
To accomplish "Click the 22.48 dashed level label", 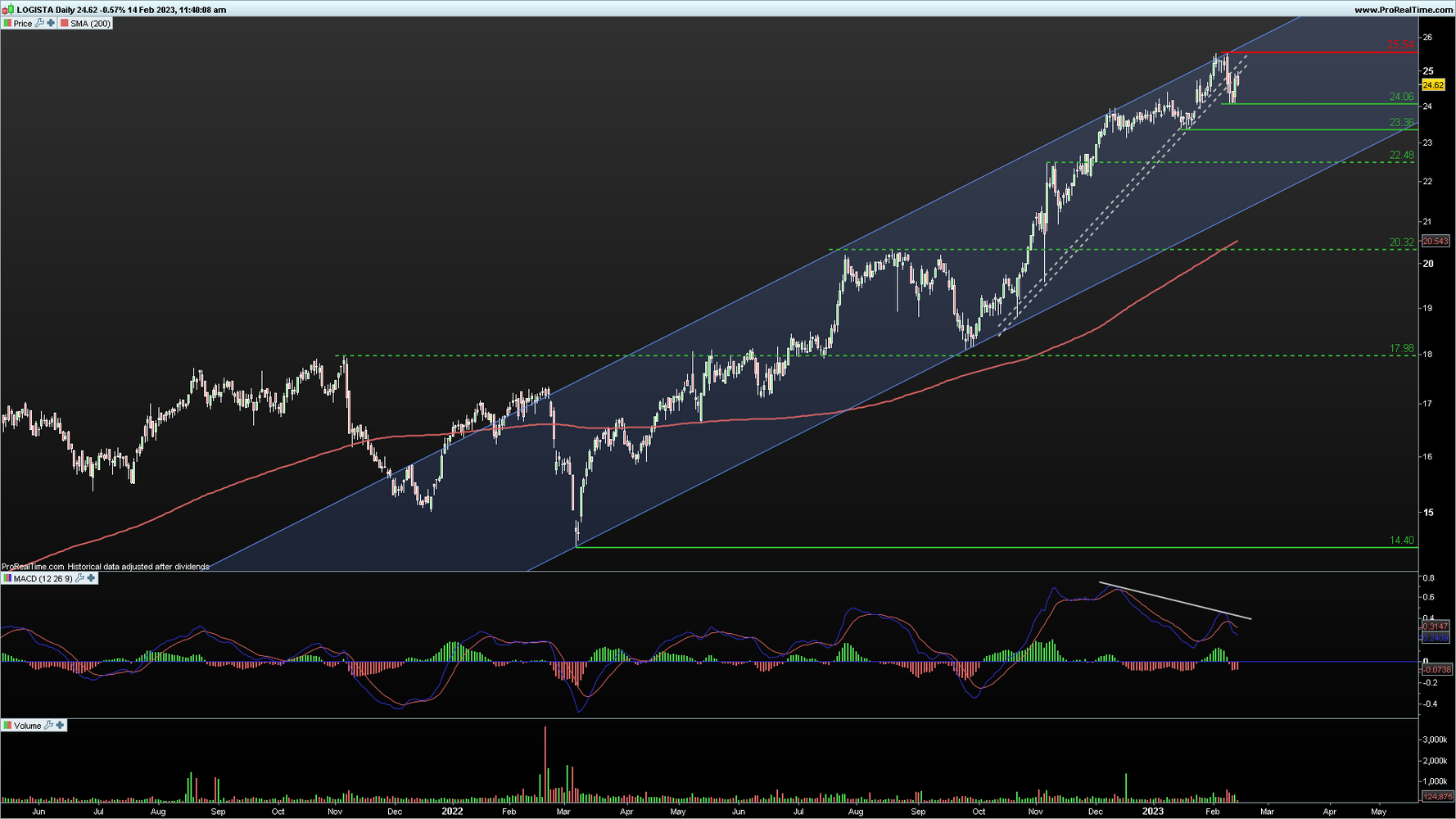I will [x=1401, y=155].
